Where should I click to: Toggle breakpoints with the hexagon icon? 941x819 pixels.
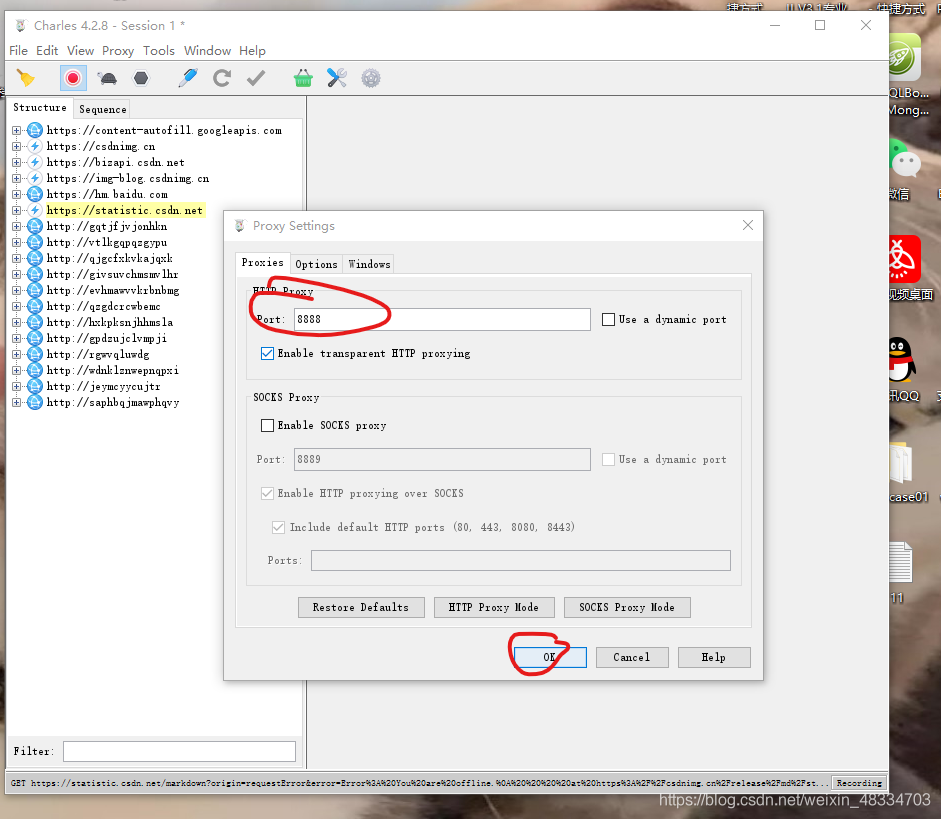141,78
